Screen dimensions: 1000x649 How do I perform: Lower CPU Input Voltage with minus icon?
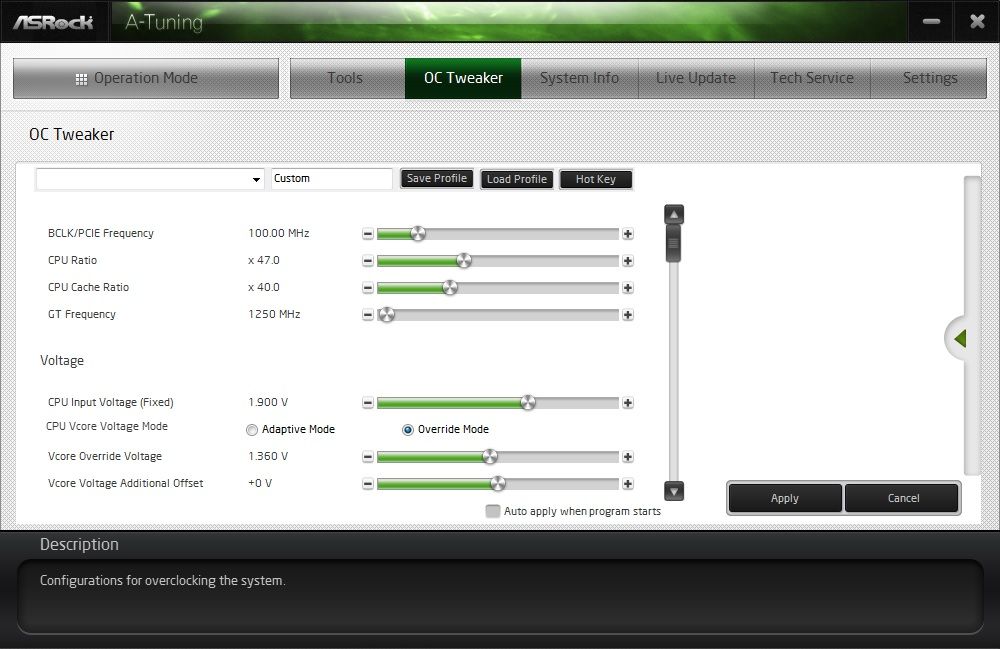coord(367,403)
